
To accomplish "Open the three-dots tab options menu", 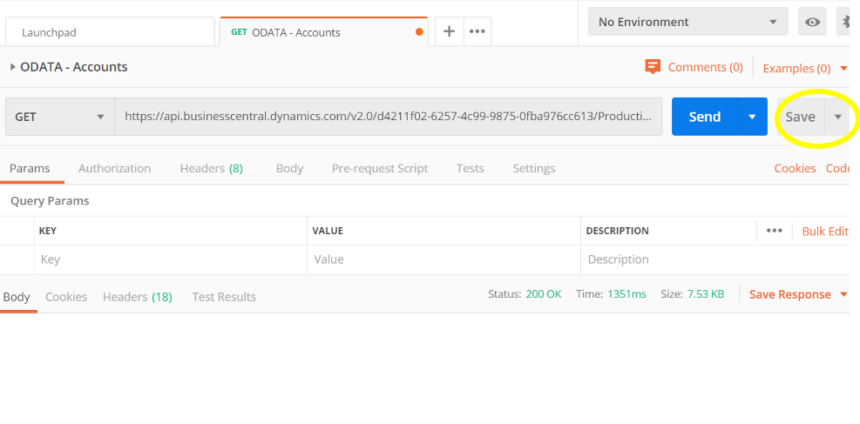I will click(477, 32).
